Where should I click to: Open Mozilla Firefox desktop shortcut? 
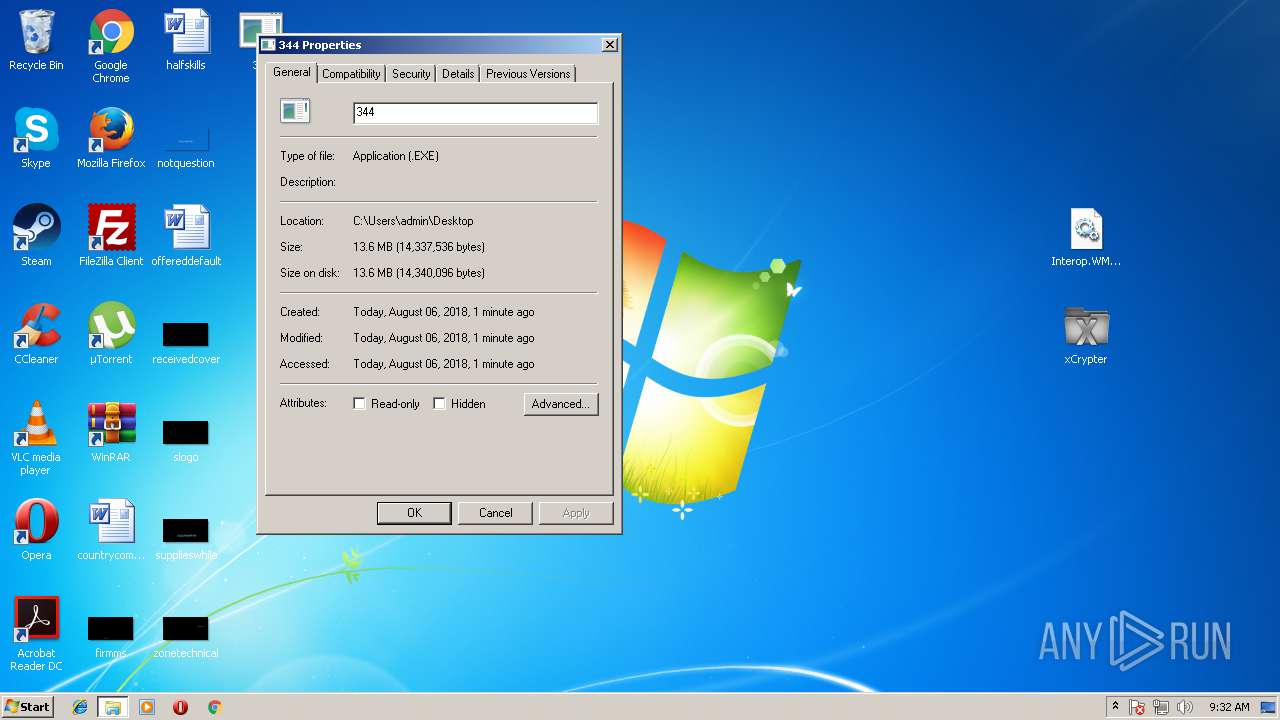(111, 139)
